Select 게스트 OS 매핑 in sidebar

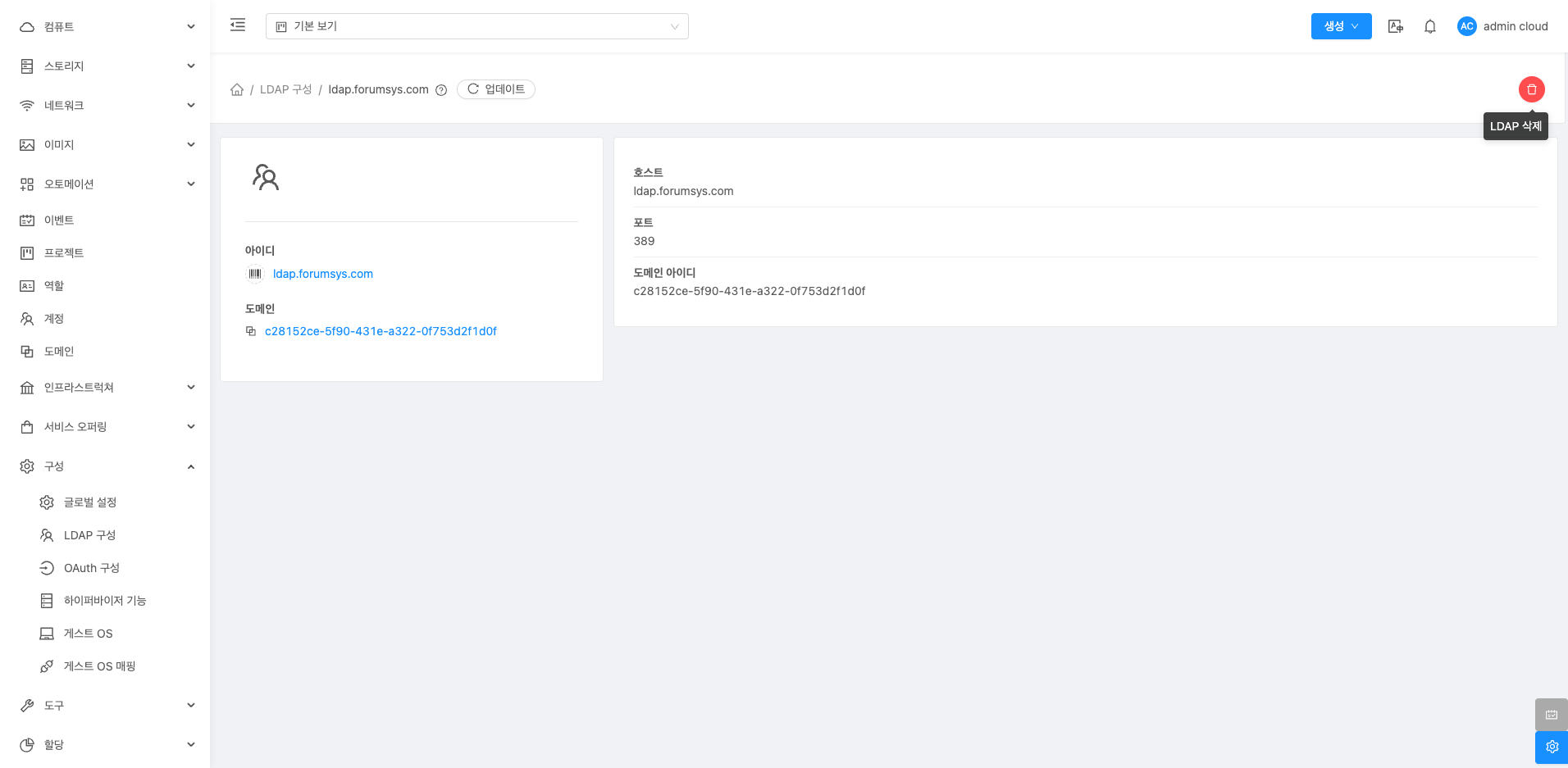click(99, 666)
